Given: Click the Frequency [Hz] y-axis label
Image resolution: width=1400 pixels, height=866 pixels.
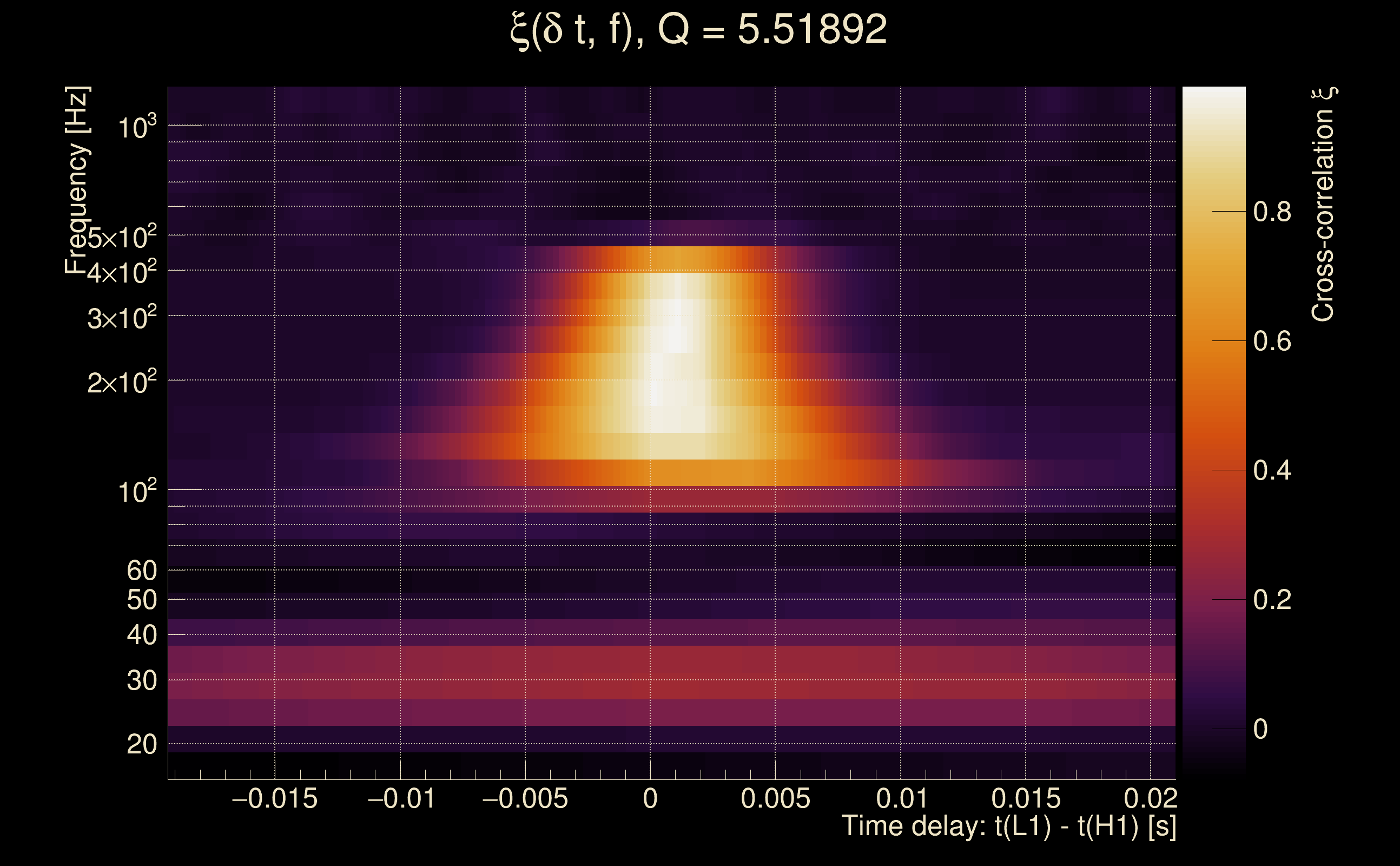Looking at the screenshot, I should pyautogui.click(x=77, y=180).
